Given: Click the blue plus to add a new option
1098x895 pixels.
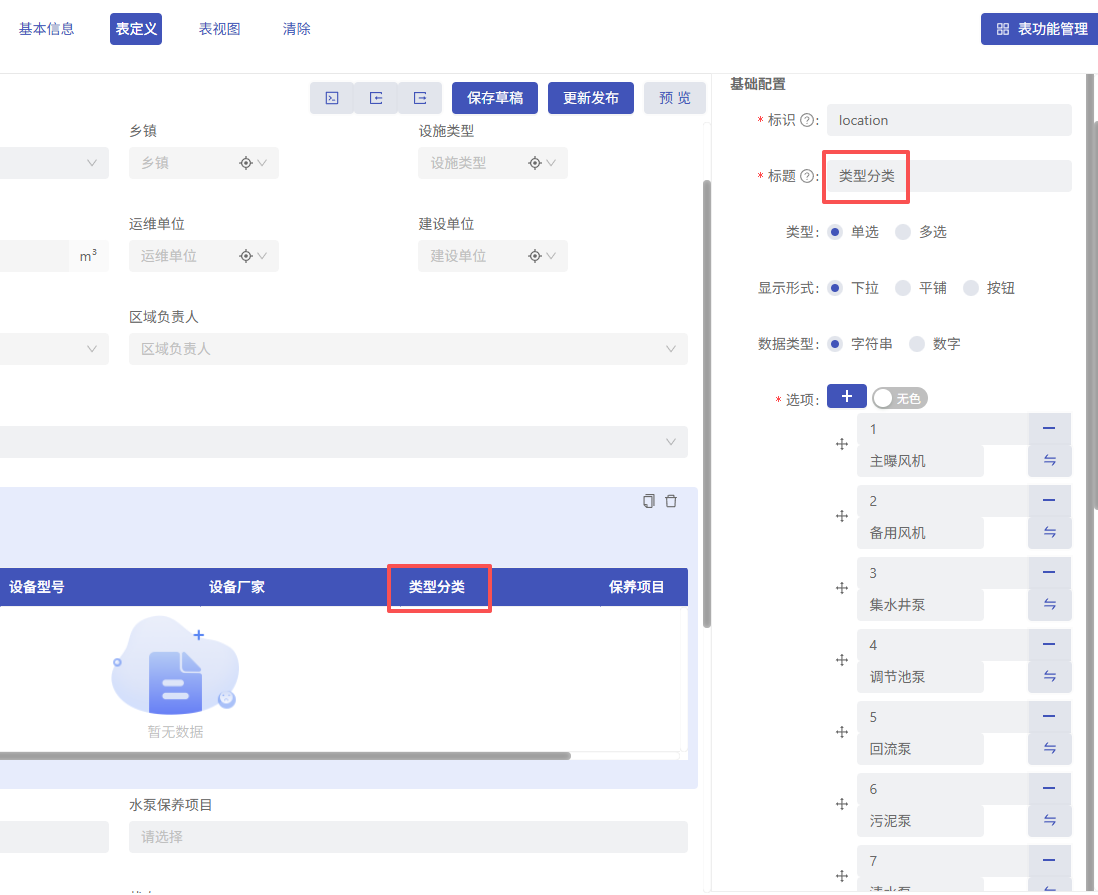Looking at the screenshot, I should click(846, 396).
